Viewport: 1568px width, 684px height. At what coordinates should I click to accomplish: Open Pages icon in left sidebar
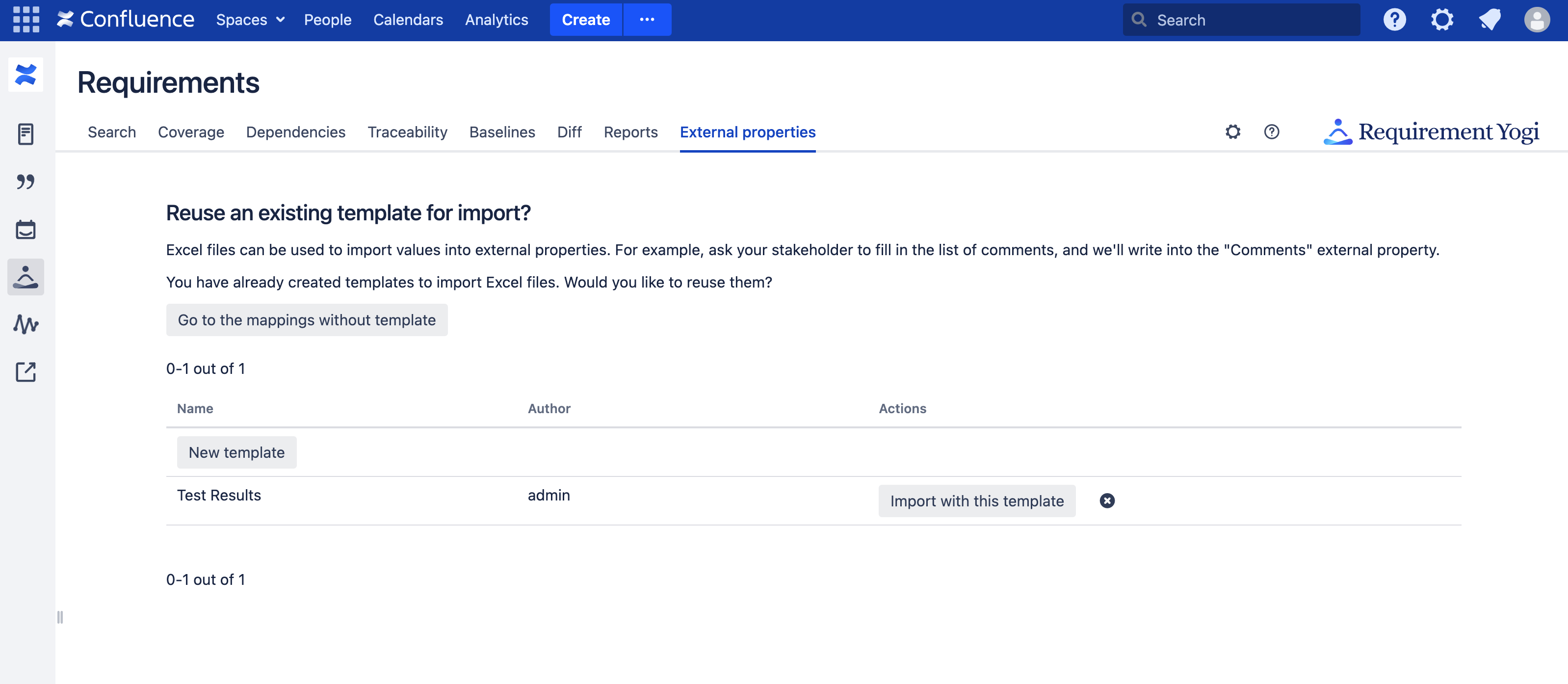pos(26,134)
